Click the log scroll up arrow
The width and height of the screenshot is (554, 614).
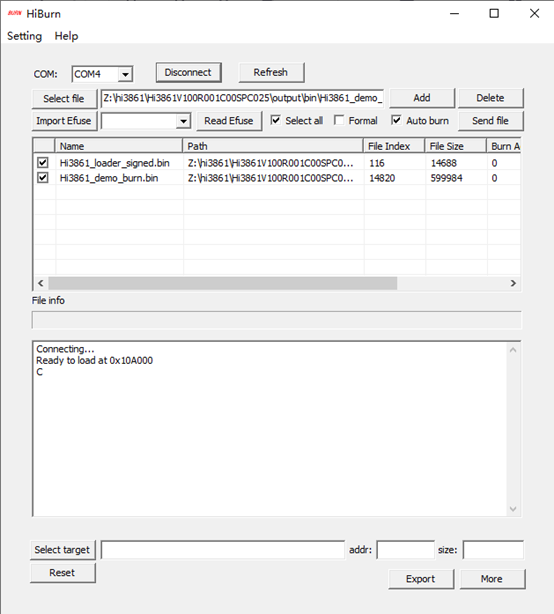(513, 350)
